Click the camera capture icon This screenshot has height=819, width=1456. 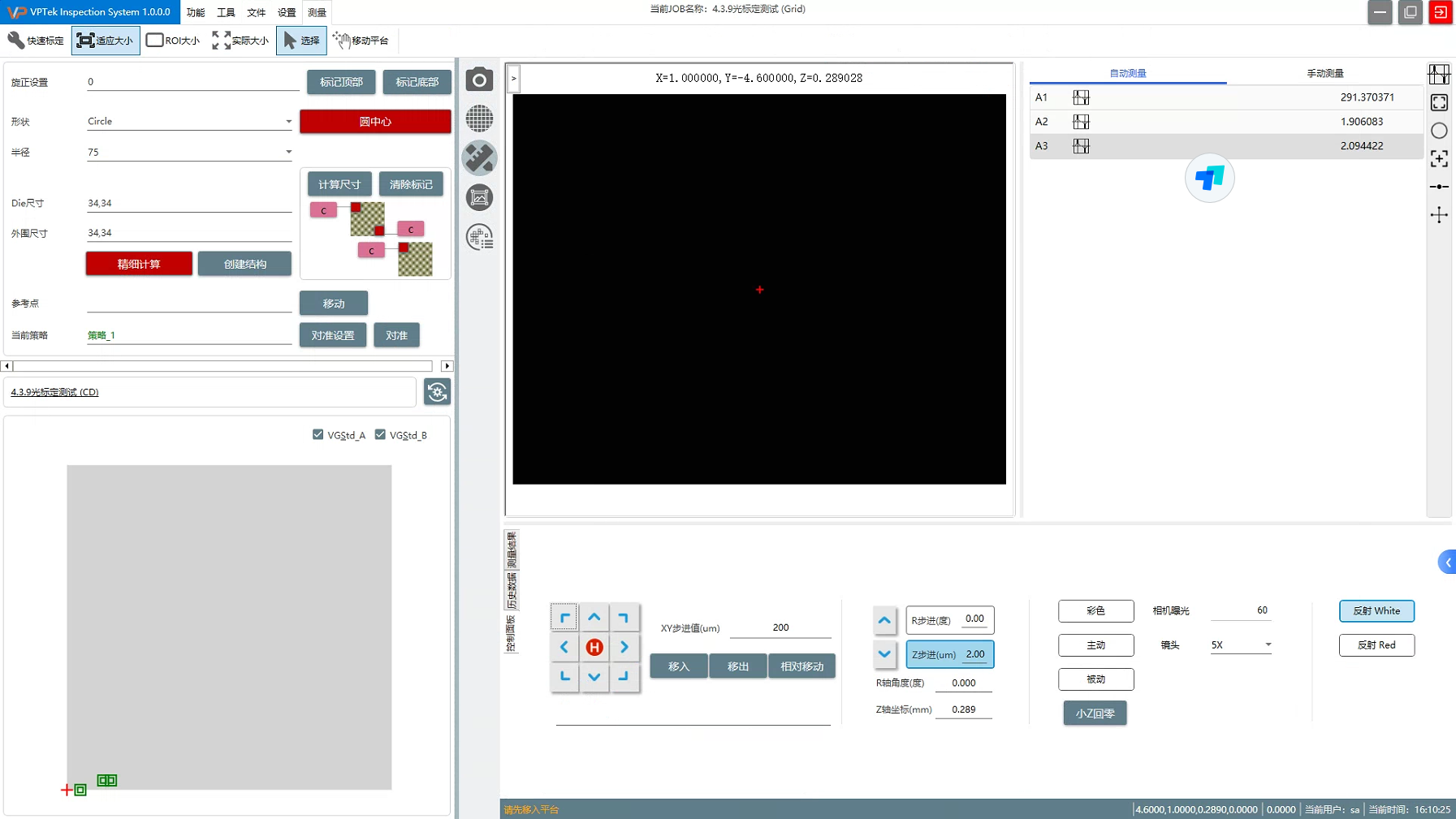click(479, 80)
